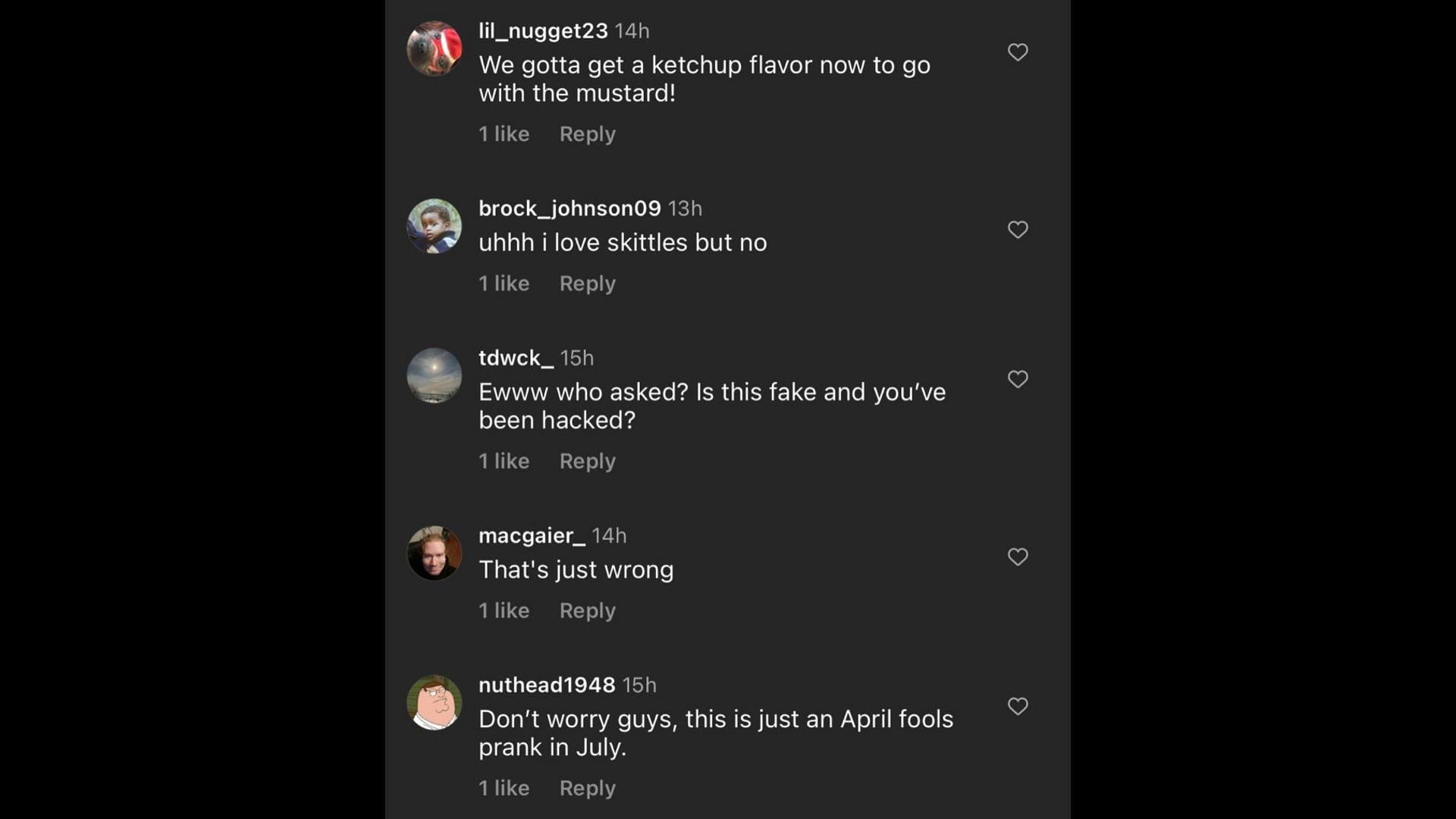
Task: Click nuthead1948's profile picture
Action: pyautogui.click(x=432, y=703)
